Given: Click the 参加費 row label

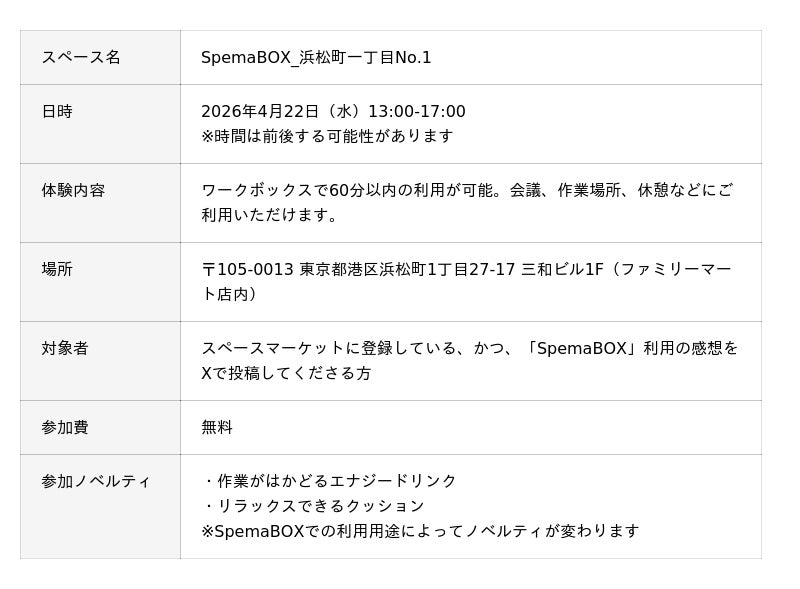Looking at the screenshot, I should (65, 427).
